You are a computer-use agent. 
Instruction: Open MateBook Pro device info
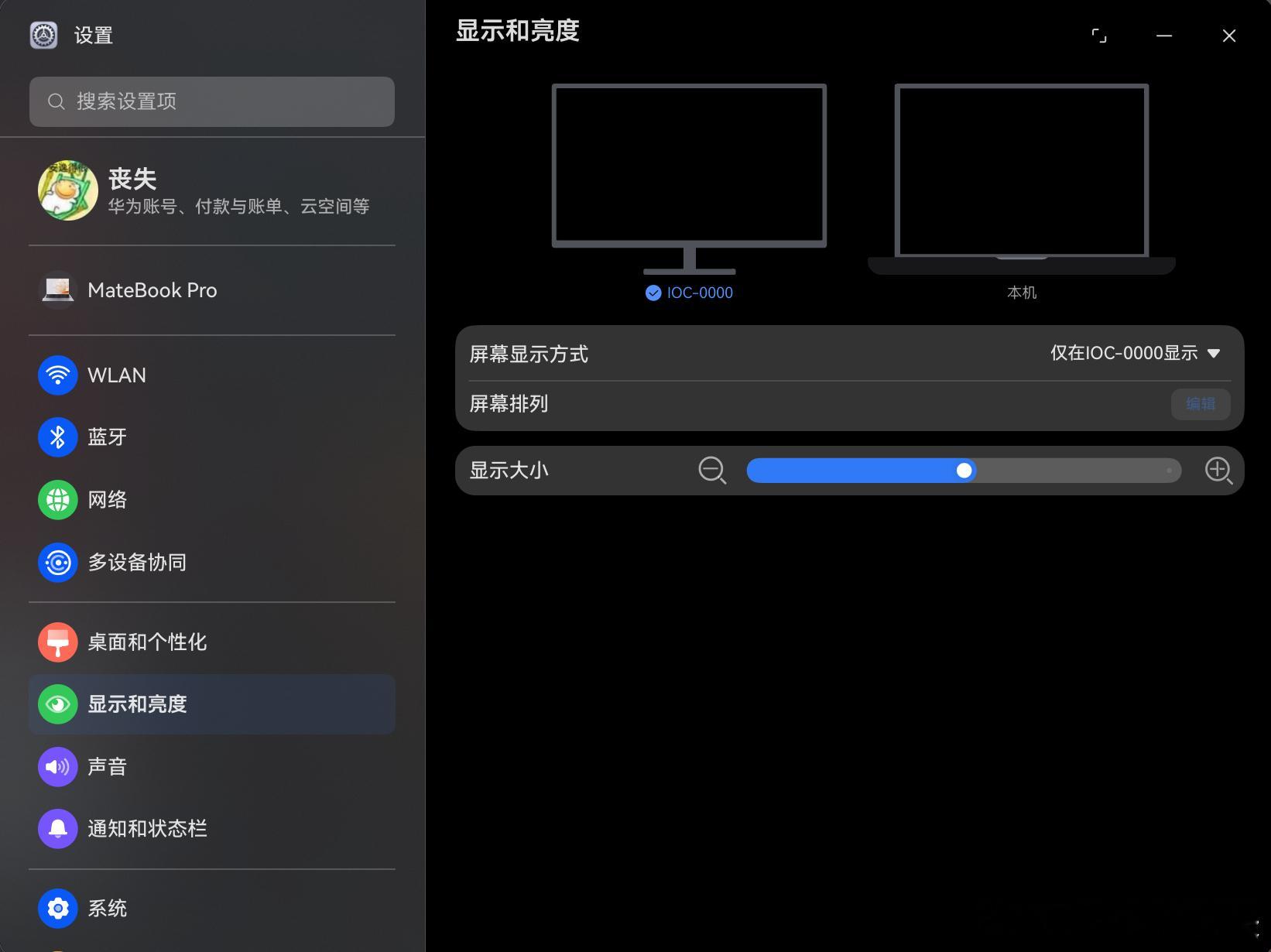(212, 290)
